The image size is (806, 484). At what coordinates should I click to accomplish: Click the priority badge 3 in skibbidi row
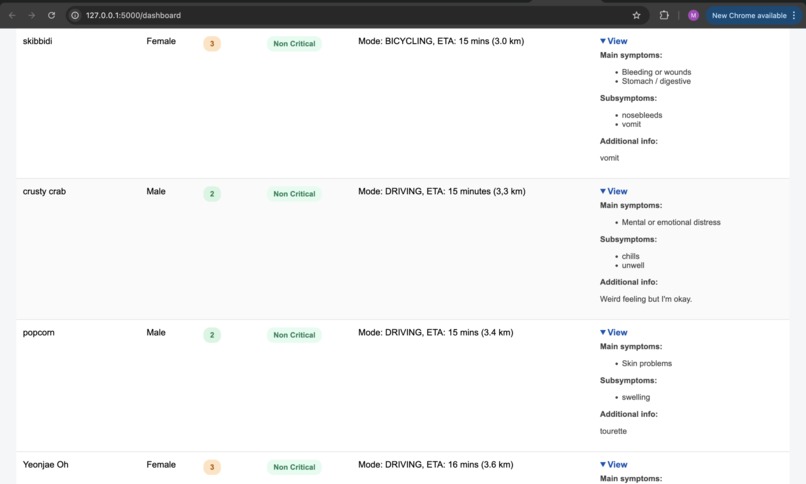point(212,44)
